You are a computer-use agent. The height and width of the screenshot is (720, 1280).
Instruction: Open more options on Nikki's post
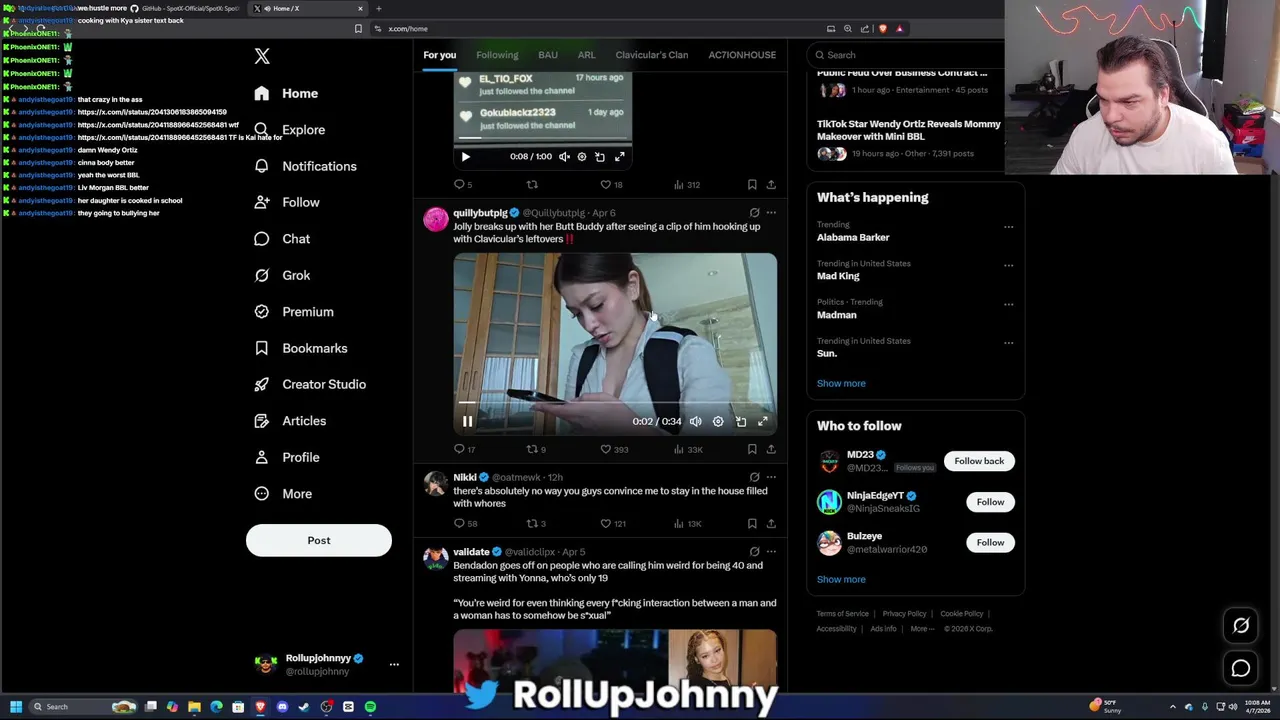pos(771,477)
